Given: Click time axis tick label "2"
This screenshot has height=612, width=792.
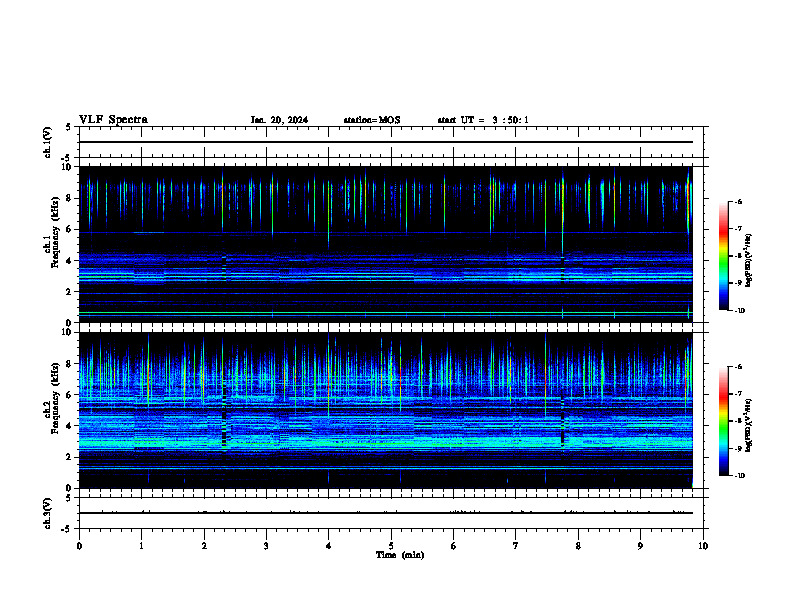Looking at the screenshot, I should 204,546.
